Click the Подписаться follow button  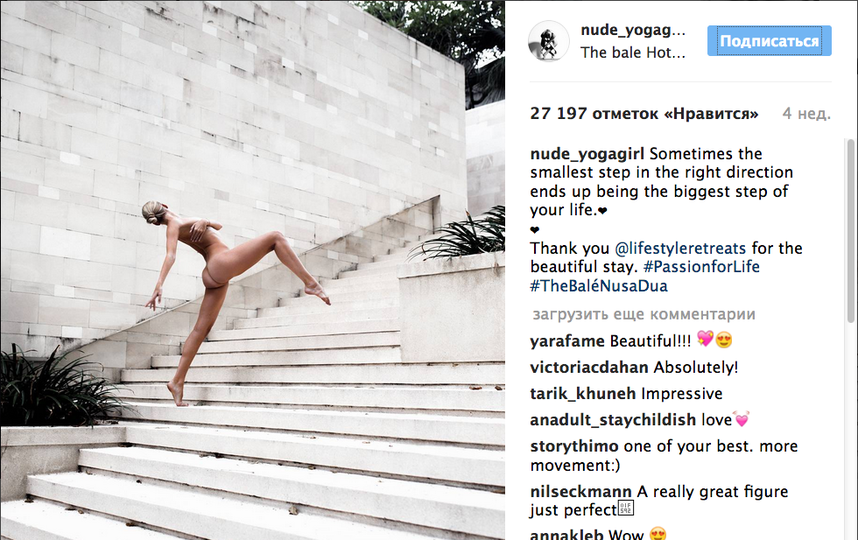(x=769, y=40)
